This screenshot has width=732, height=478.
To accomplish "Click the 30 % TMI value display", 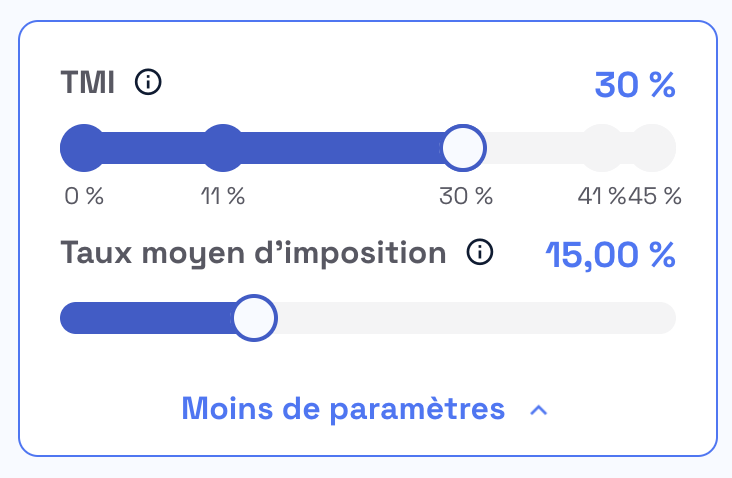I will pos(635,85).
